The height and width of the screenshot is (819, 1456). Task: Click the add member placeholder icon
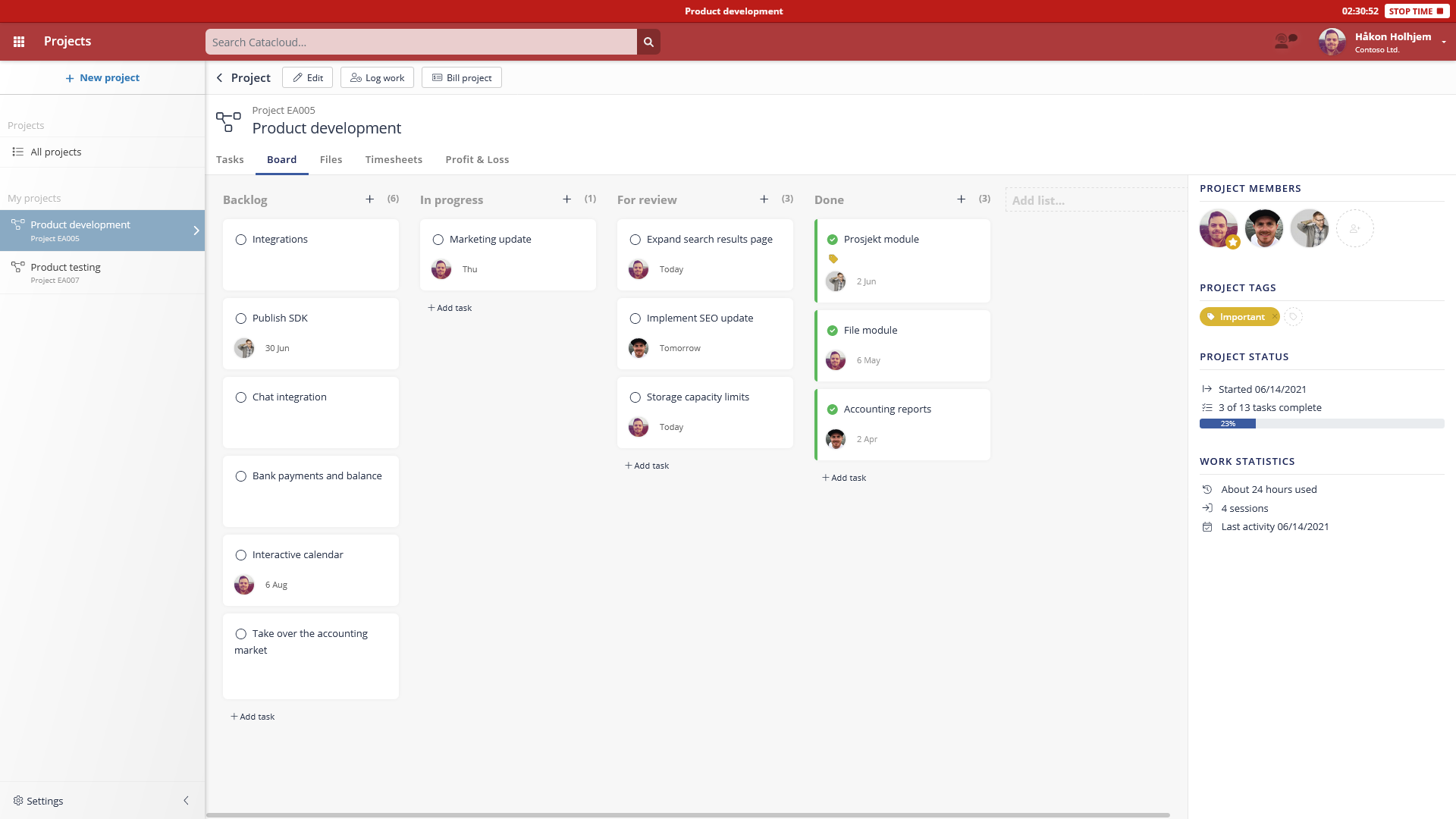tap(1354, 228)
